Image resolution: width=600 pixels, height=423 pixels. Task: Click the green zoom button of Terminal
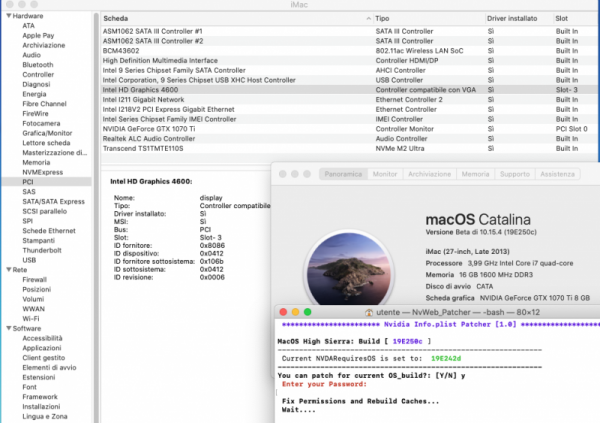click(x=308, y=312)
